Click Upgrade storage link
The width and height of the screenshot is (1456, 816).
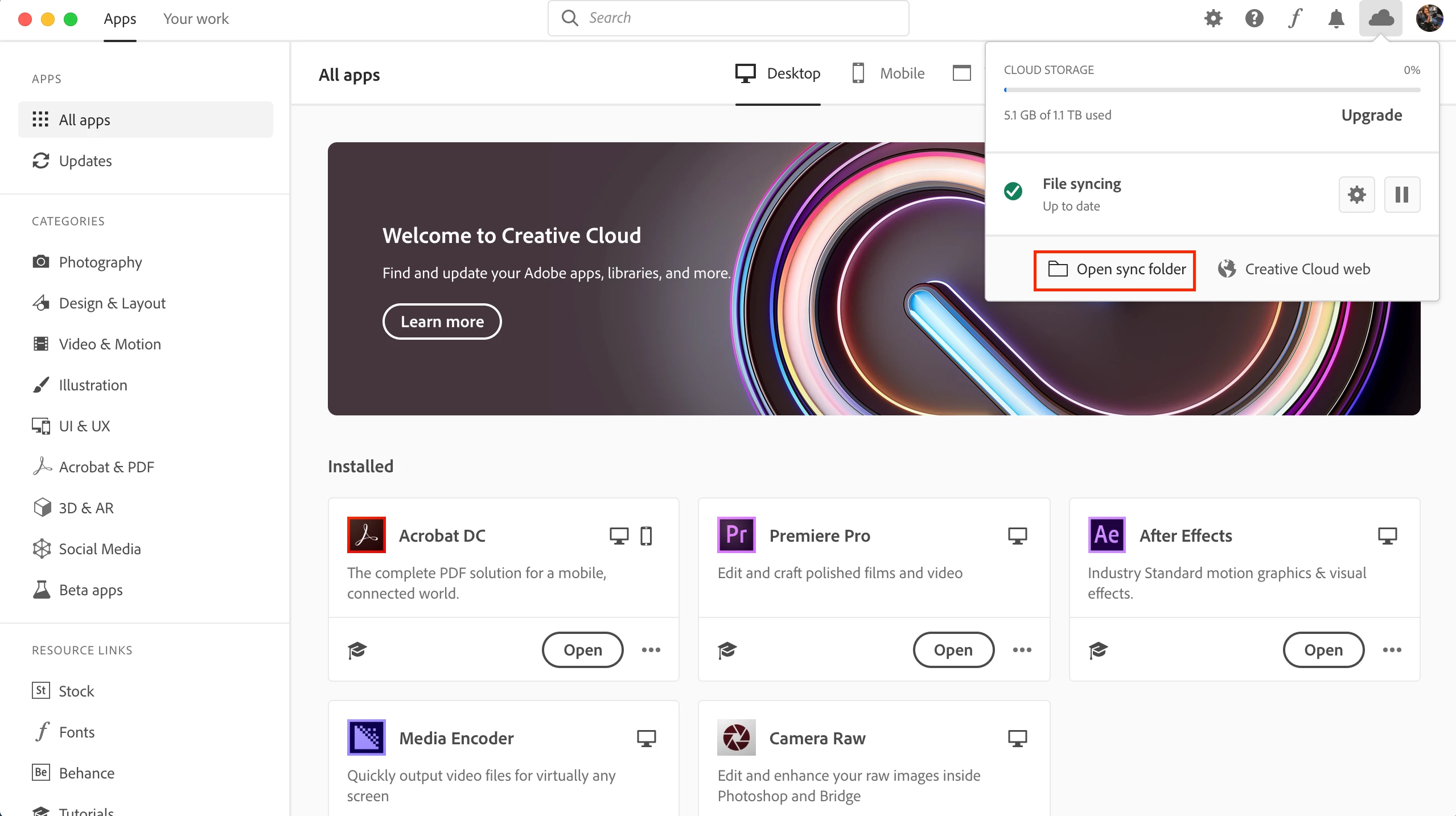point(1371,115)
